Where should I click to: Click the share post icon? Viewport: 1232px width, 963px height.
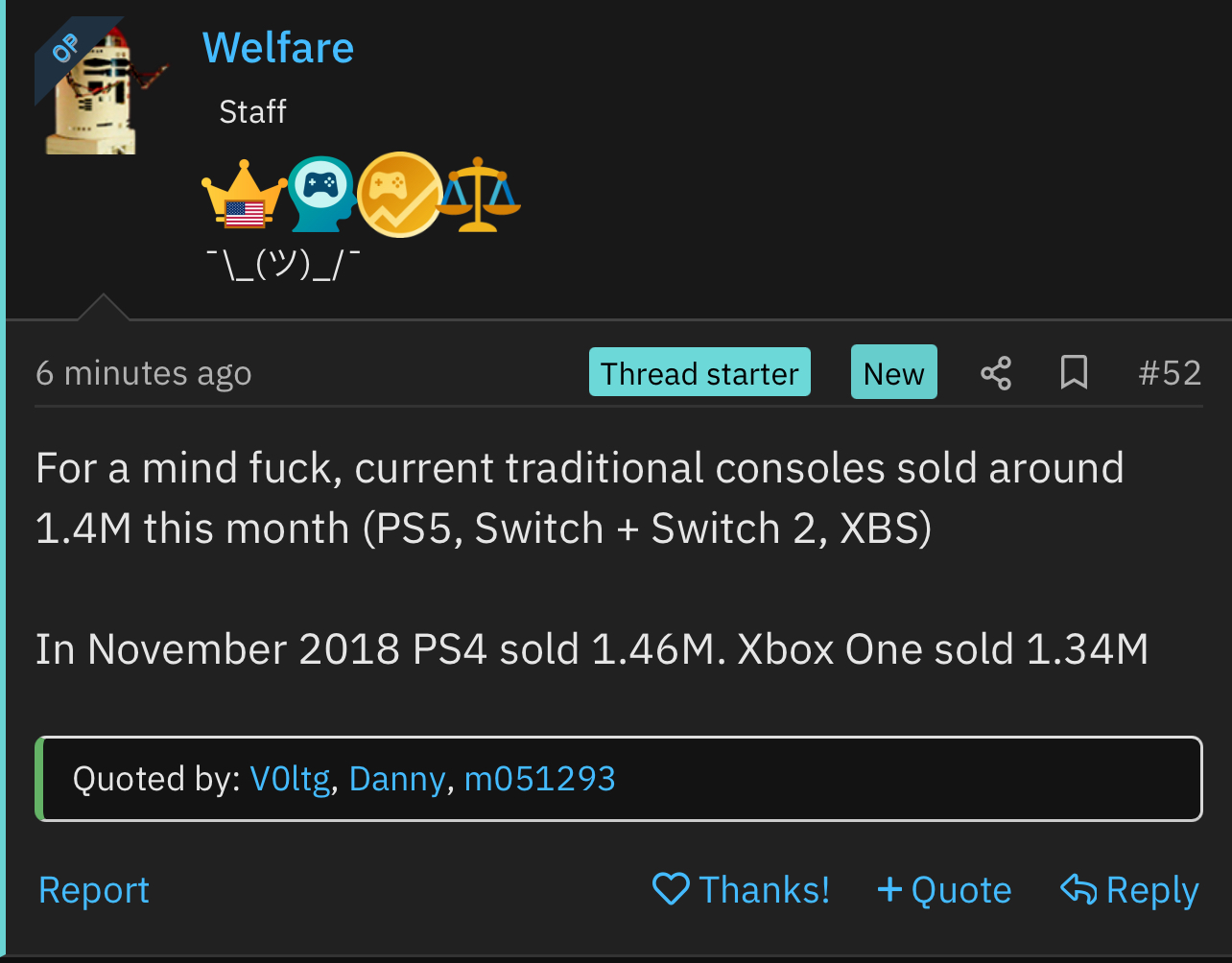point(996,373)
